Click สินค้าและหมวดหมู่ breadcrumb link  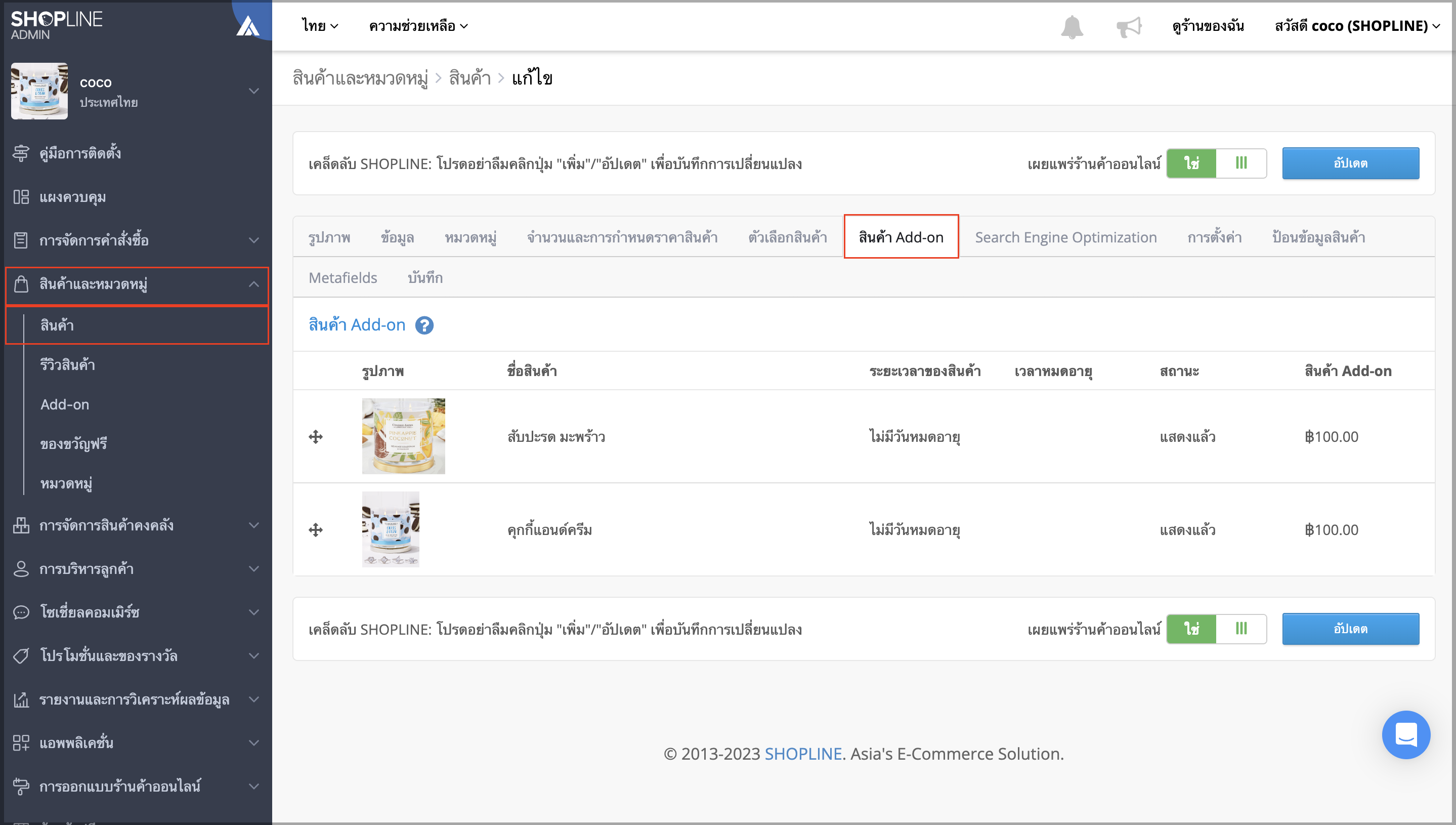[360, 78]
